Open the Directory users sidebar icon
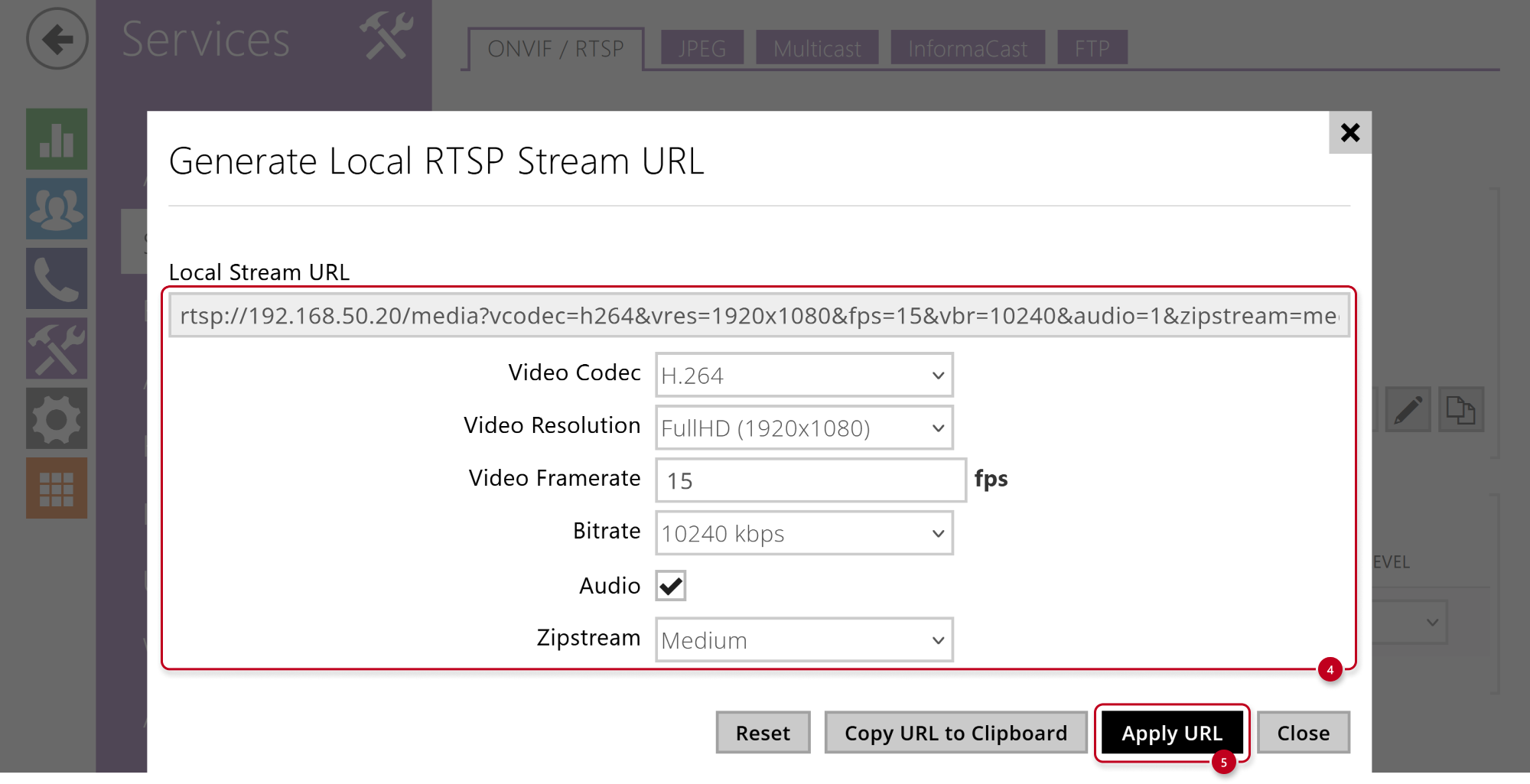 point(57,209)
